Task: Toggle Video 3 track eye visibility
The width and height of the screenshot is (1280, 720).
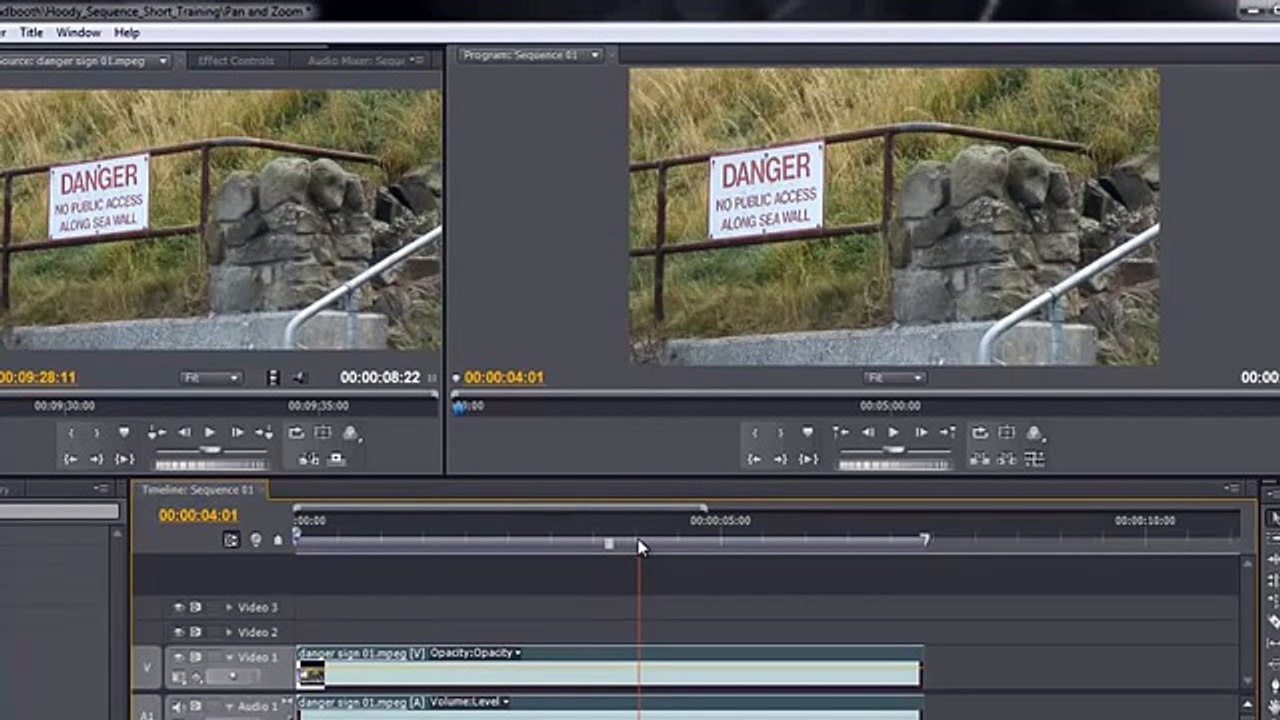Action: [179, 607]
